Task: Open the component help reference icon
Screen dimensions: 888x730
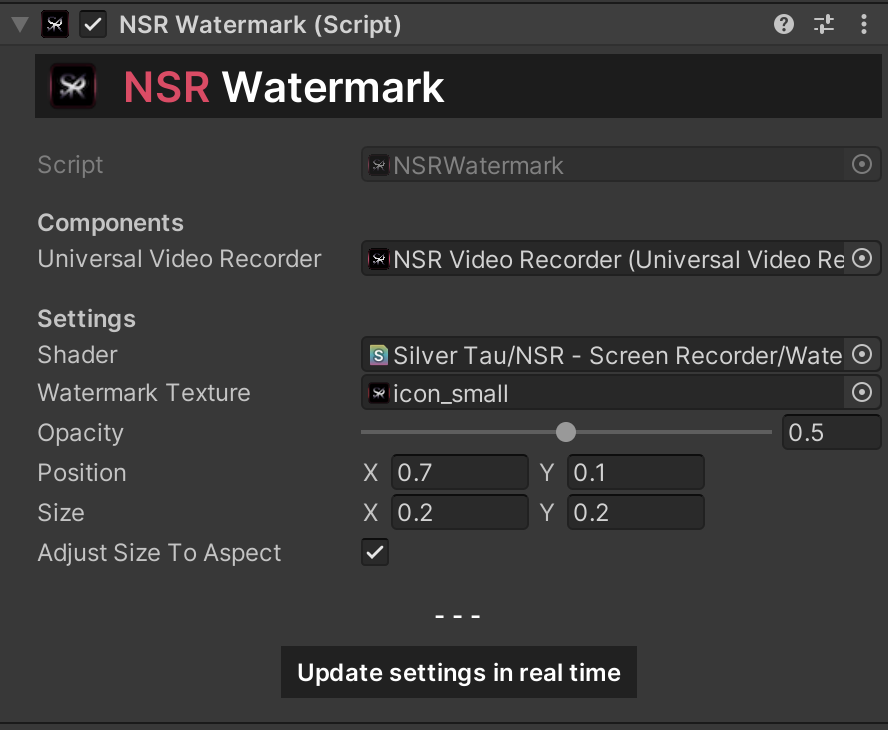Action: [x=784, y=24]
